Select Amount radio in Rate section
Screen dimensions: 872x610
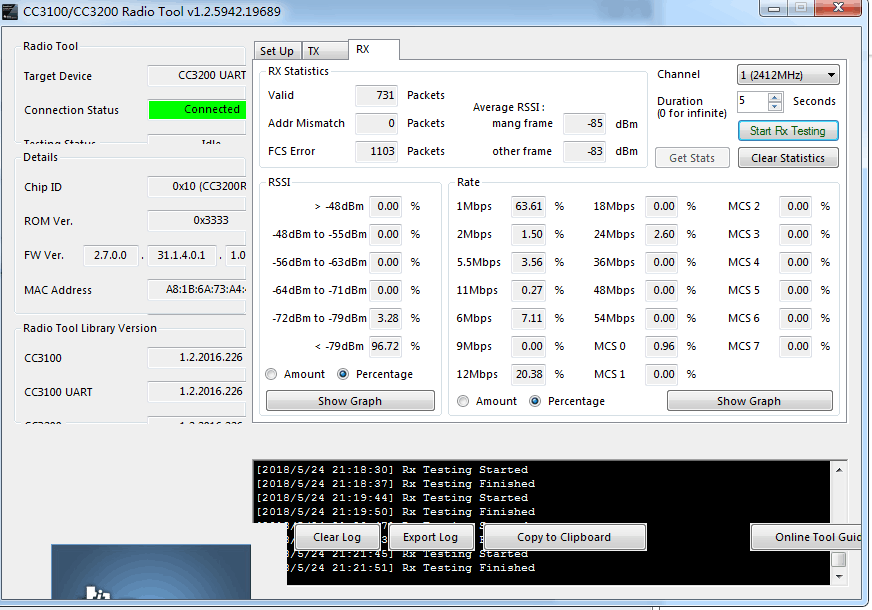tap(463, 401)
